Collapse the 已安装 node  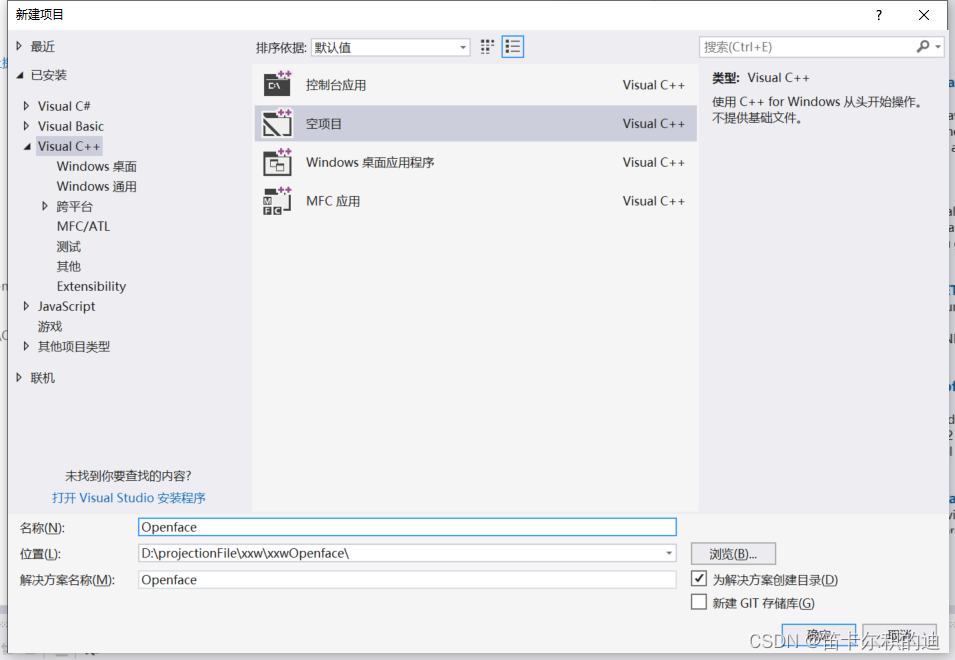pos(19,75)
